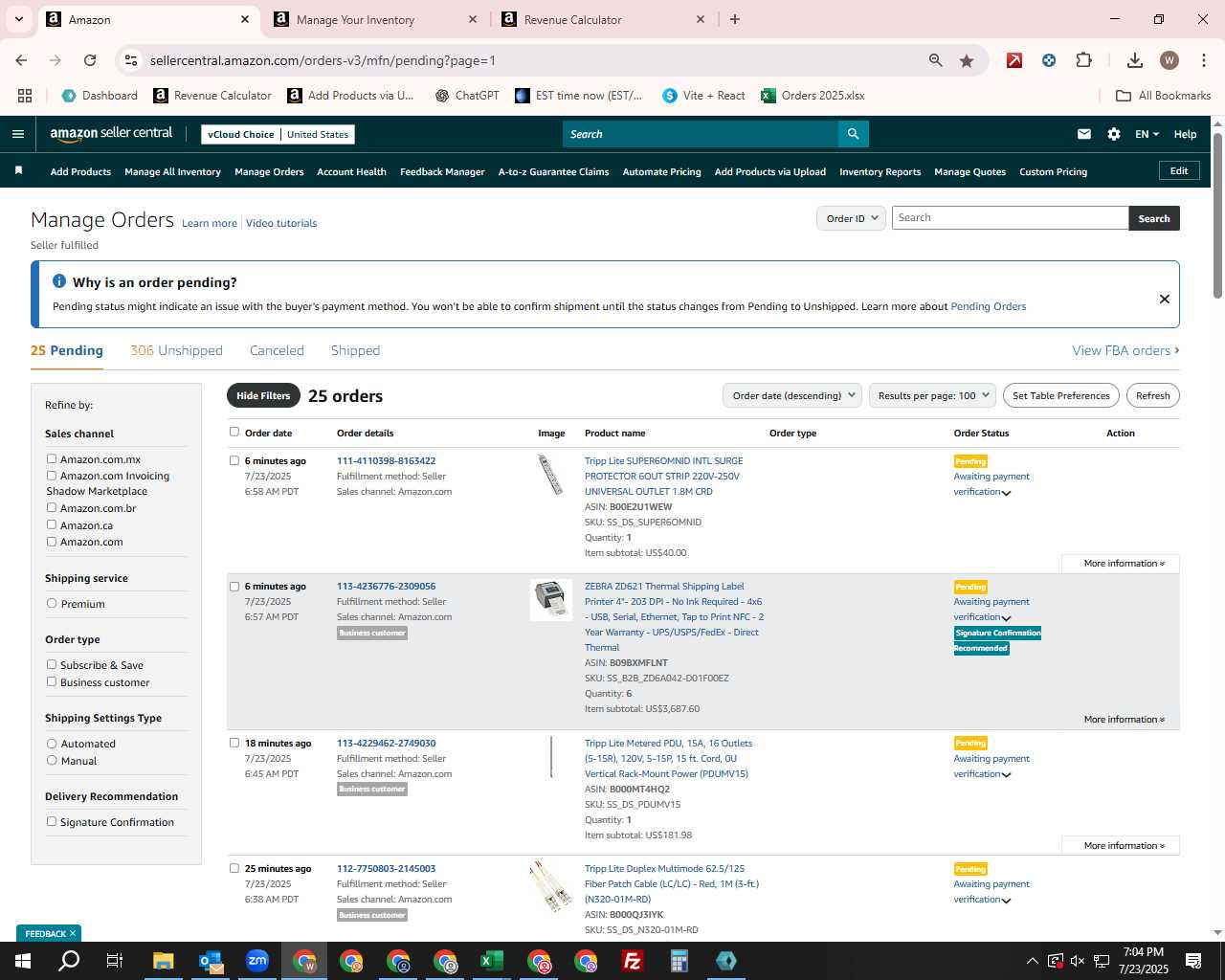Select the checkbox for order 113-4236776-2309056
This screenshot has height=980, width=1225.
coord(234,586)
